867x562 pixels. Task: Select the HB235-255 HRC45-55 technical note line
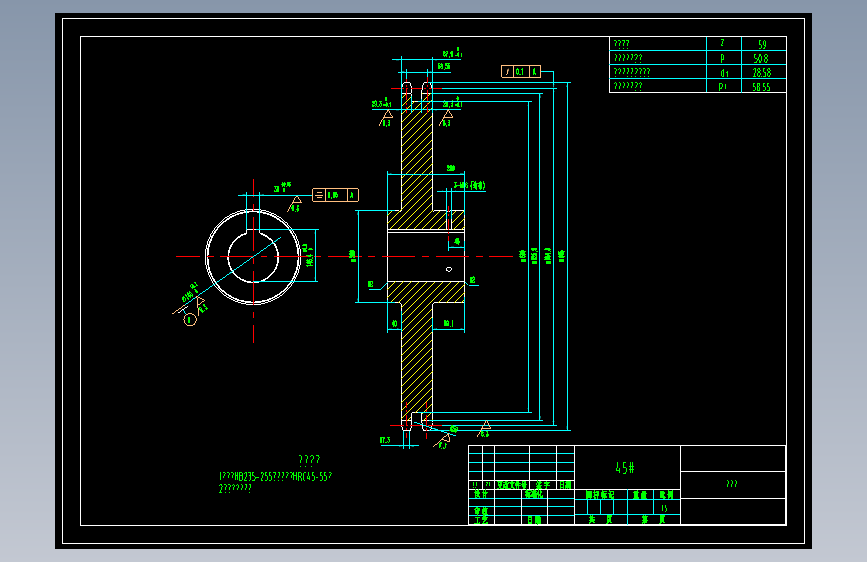click(275, 476)
